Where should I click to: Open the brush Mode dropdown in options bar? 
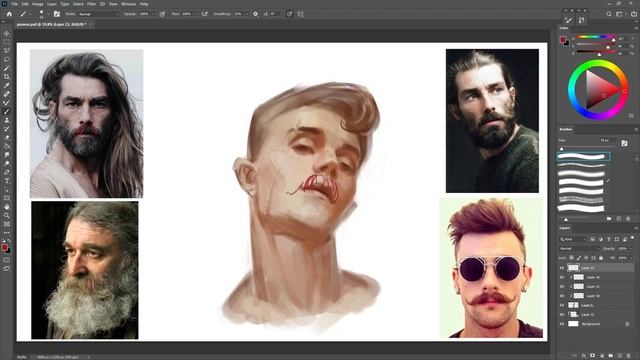98,14
